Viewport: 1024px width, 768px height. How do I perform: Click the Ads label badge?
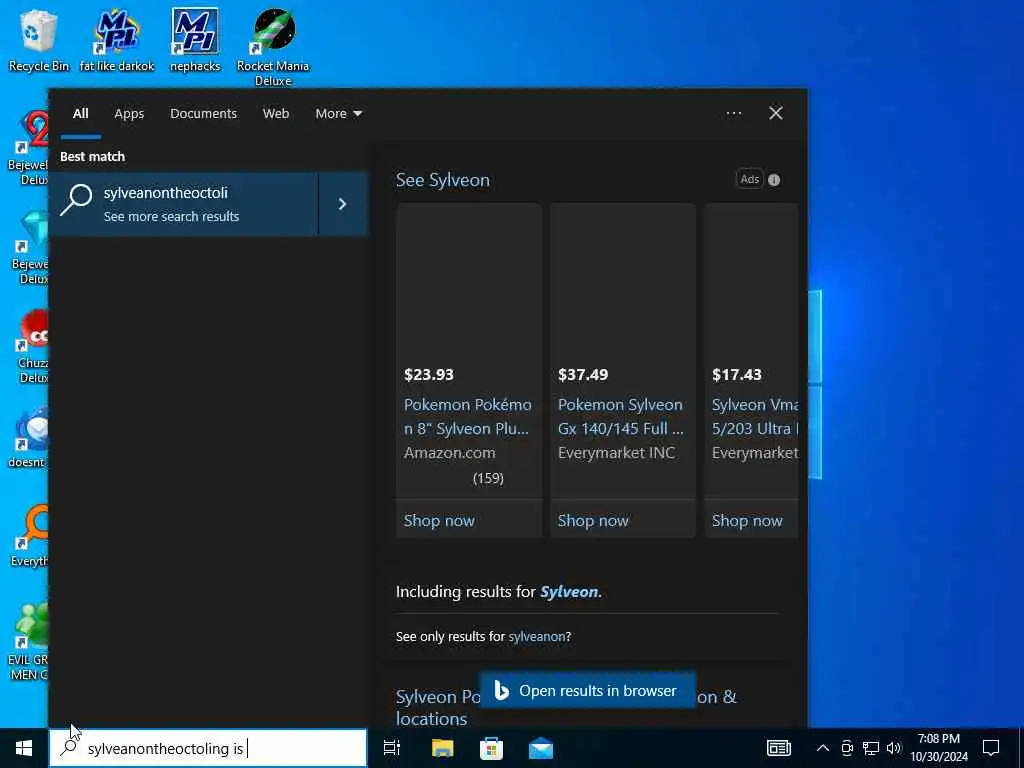click(750, 179)
